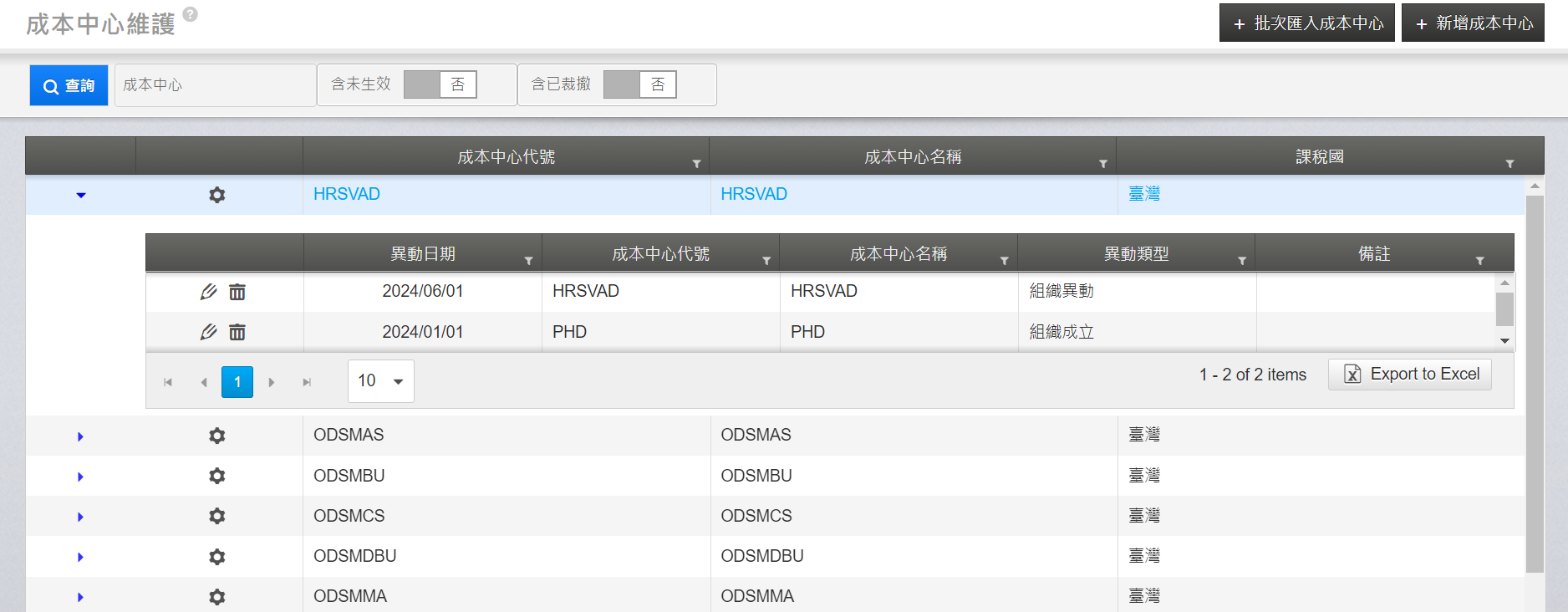Click the 查詢 search button

click(69, 85)
